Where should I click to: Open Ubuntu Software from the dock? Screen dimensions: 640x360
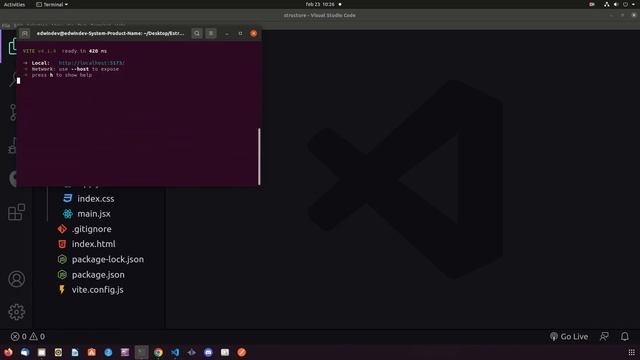(x=91, y=352)
